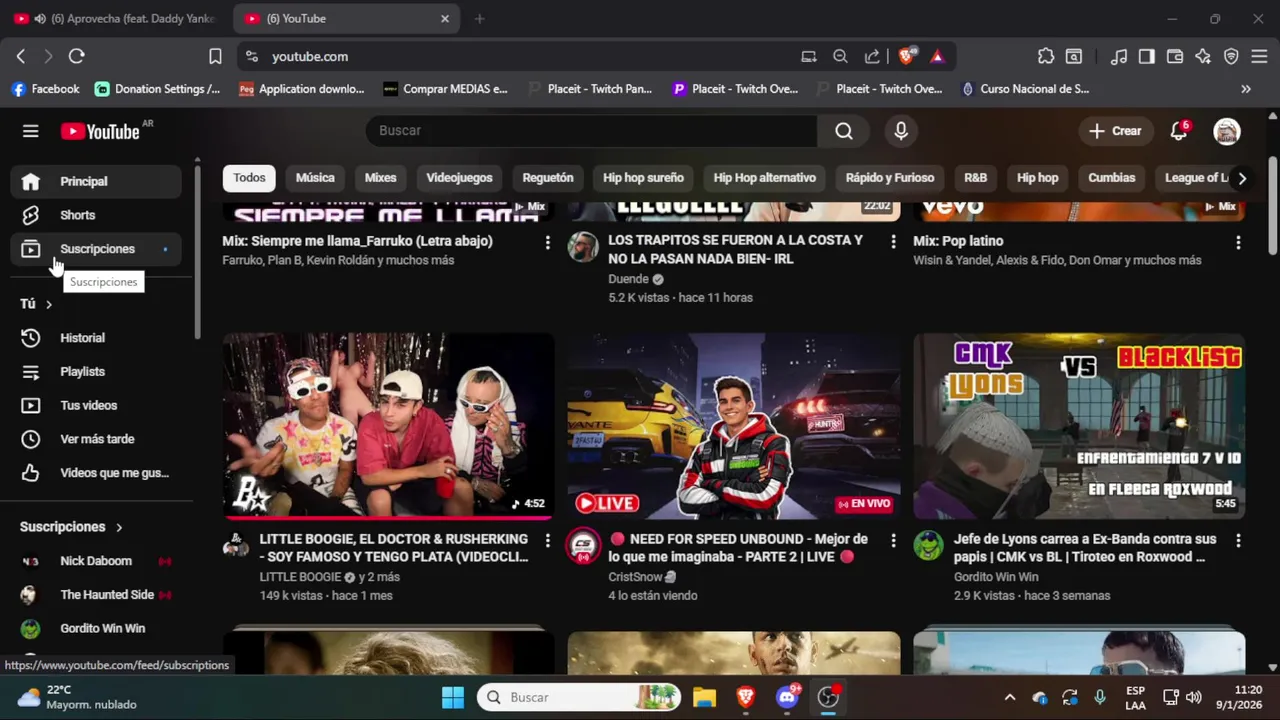
Task: Show more bookmarks with double chevron
Action: [1246, 89]
